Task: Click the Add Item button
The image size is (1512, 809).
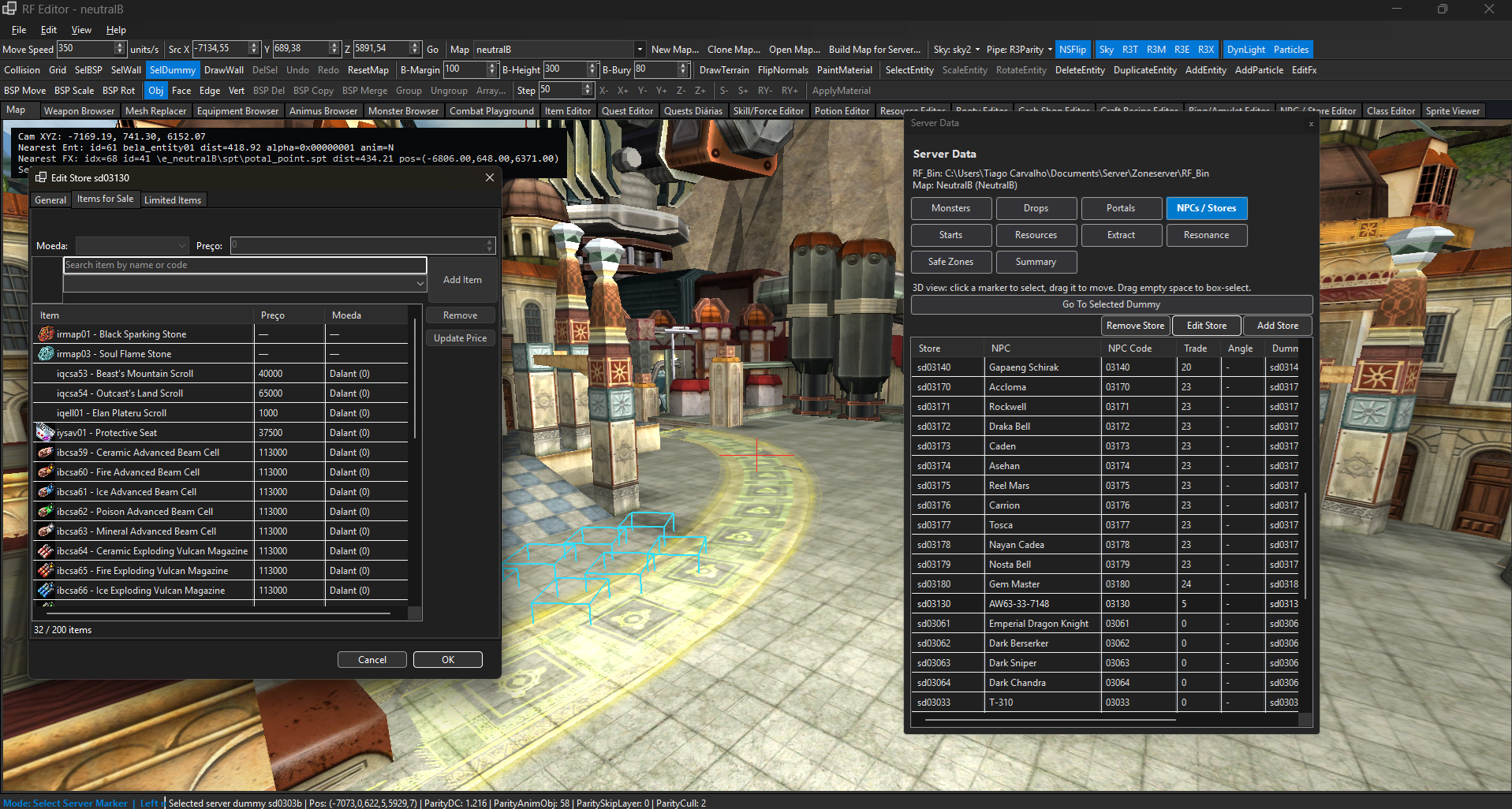Action: coord(462,280)
